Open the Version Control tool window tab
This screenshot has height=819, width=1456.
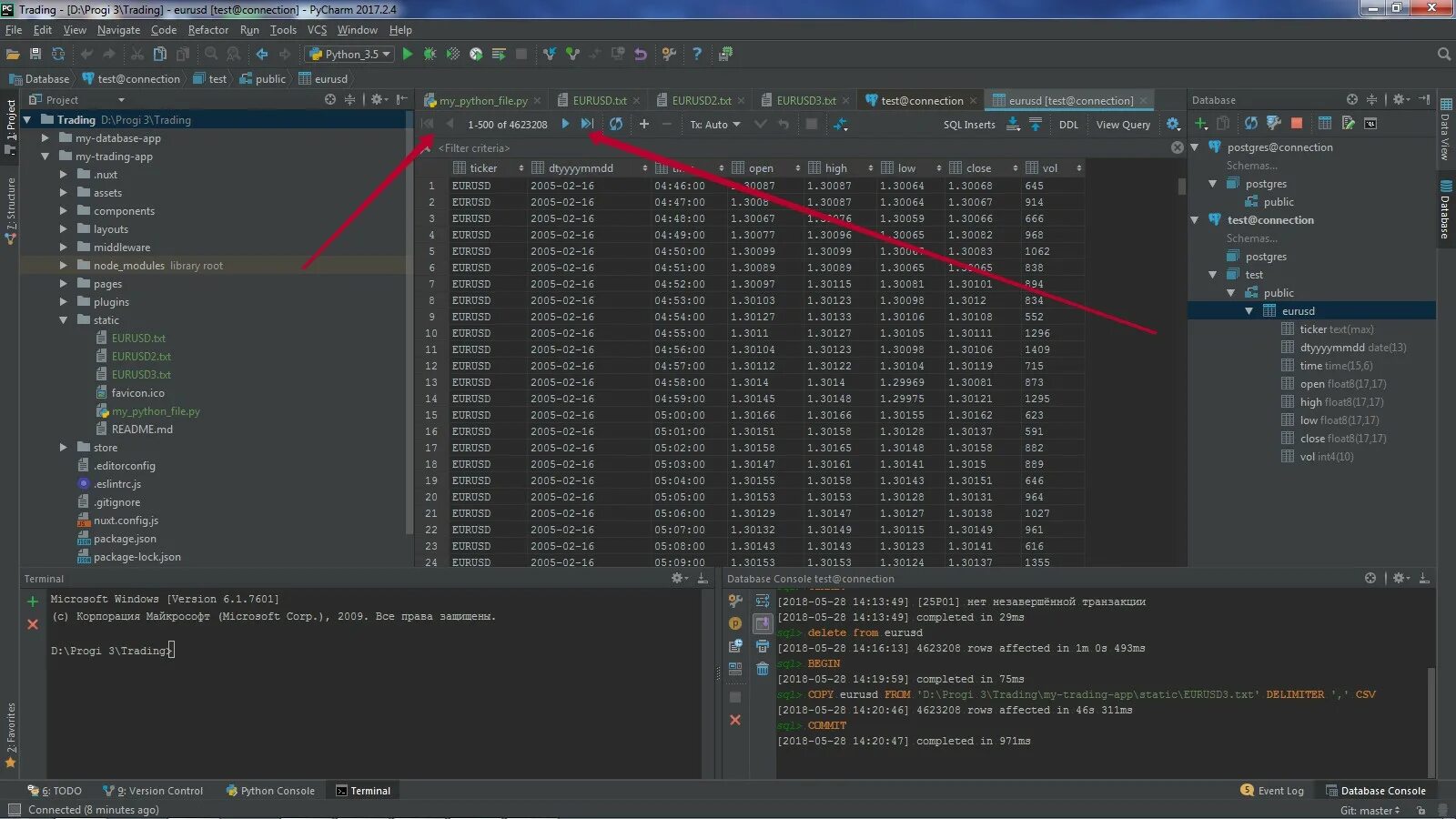pyautogui.click(x=153, y=791)
